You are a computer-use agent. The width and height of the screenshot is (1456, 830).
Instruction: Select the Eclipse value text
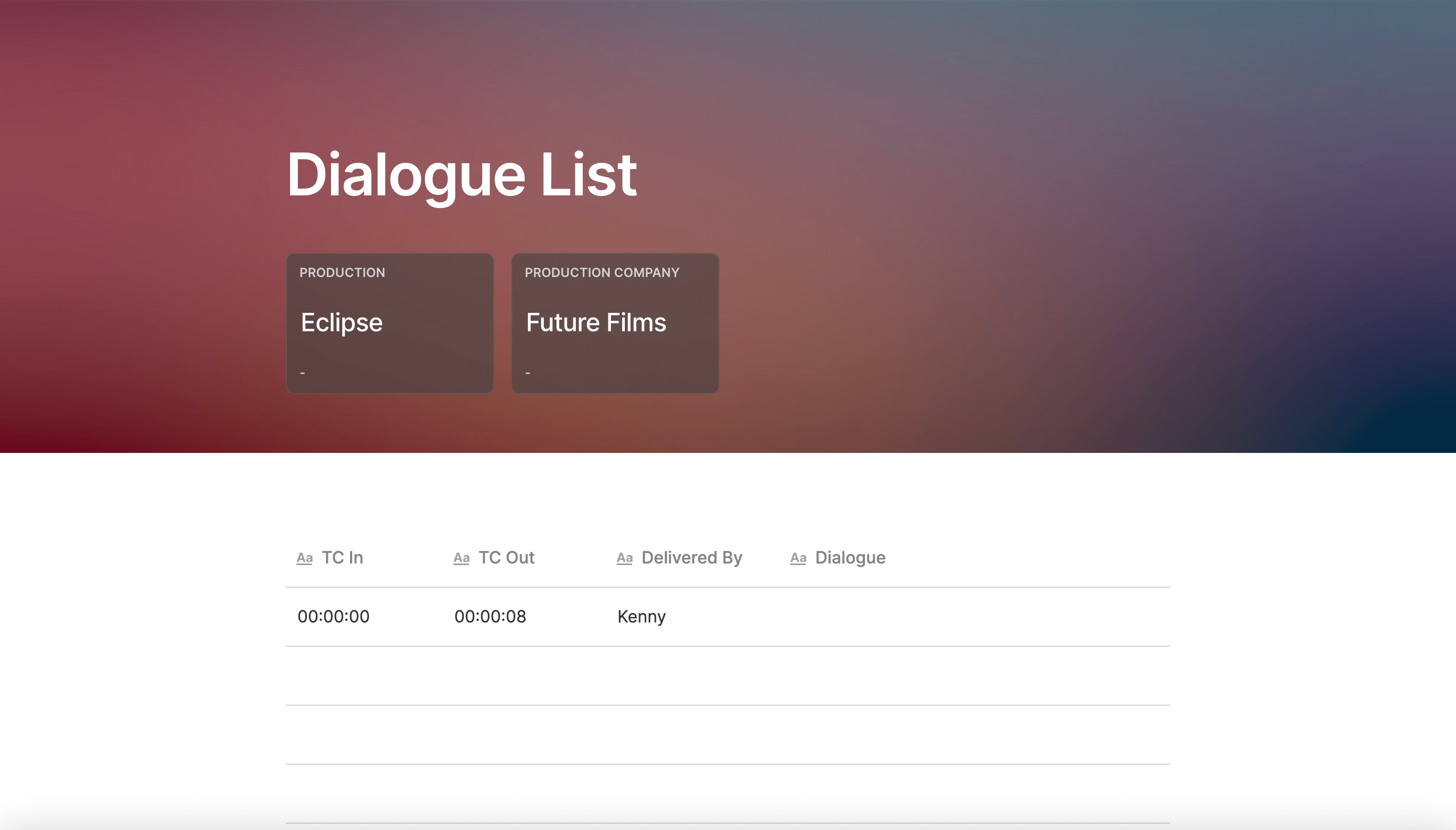click(341, 322)
